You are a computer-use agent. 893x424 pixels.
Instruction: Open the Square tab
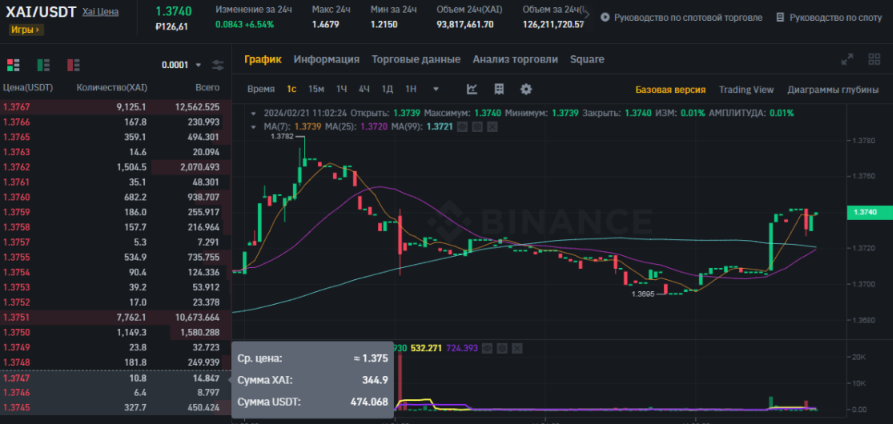587,59
